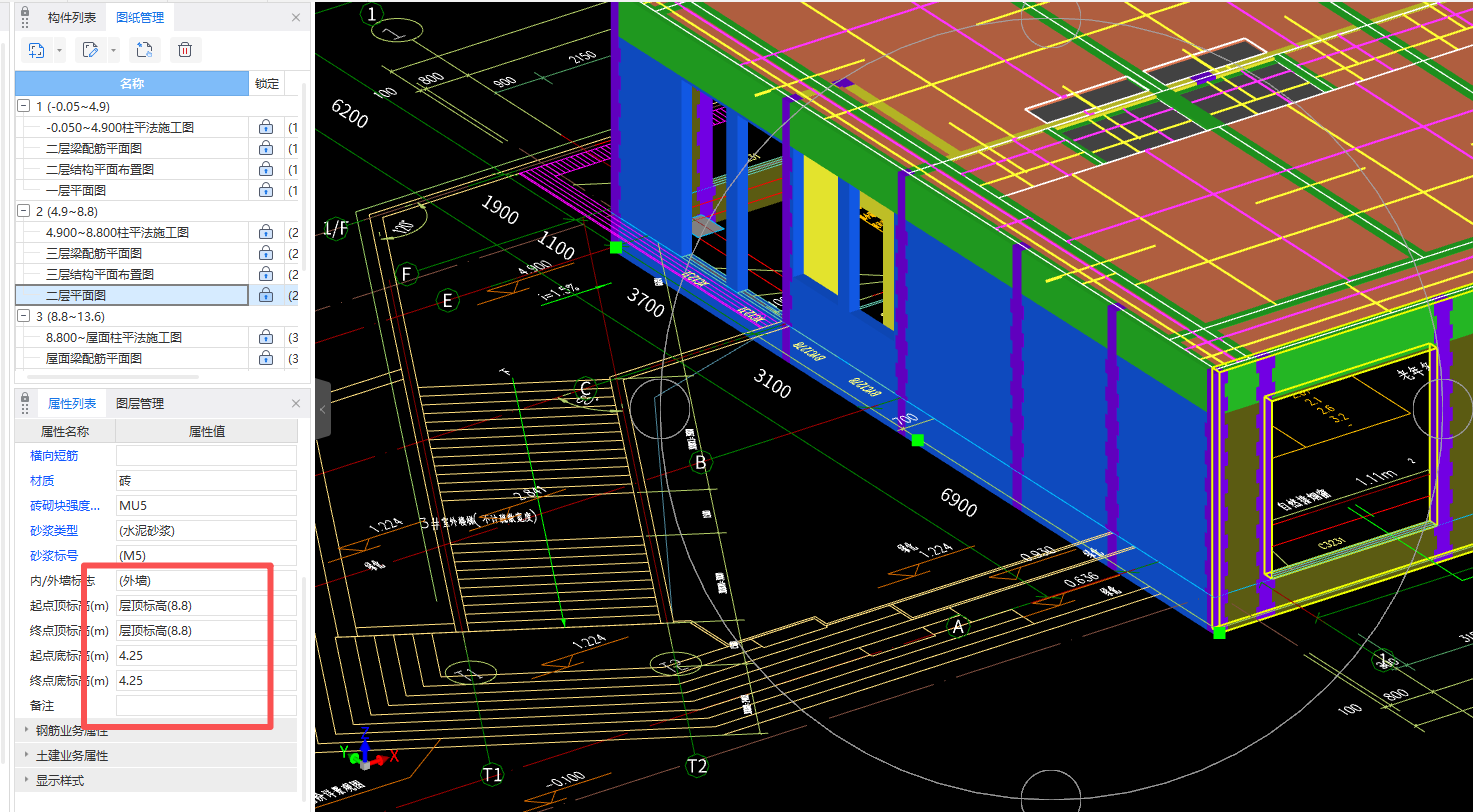Click the trash delete drawing icon
This screenshot has height=812, width=1473.
click(185, 49)
